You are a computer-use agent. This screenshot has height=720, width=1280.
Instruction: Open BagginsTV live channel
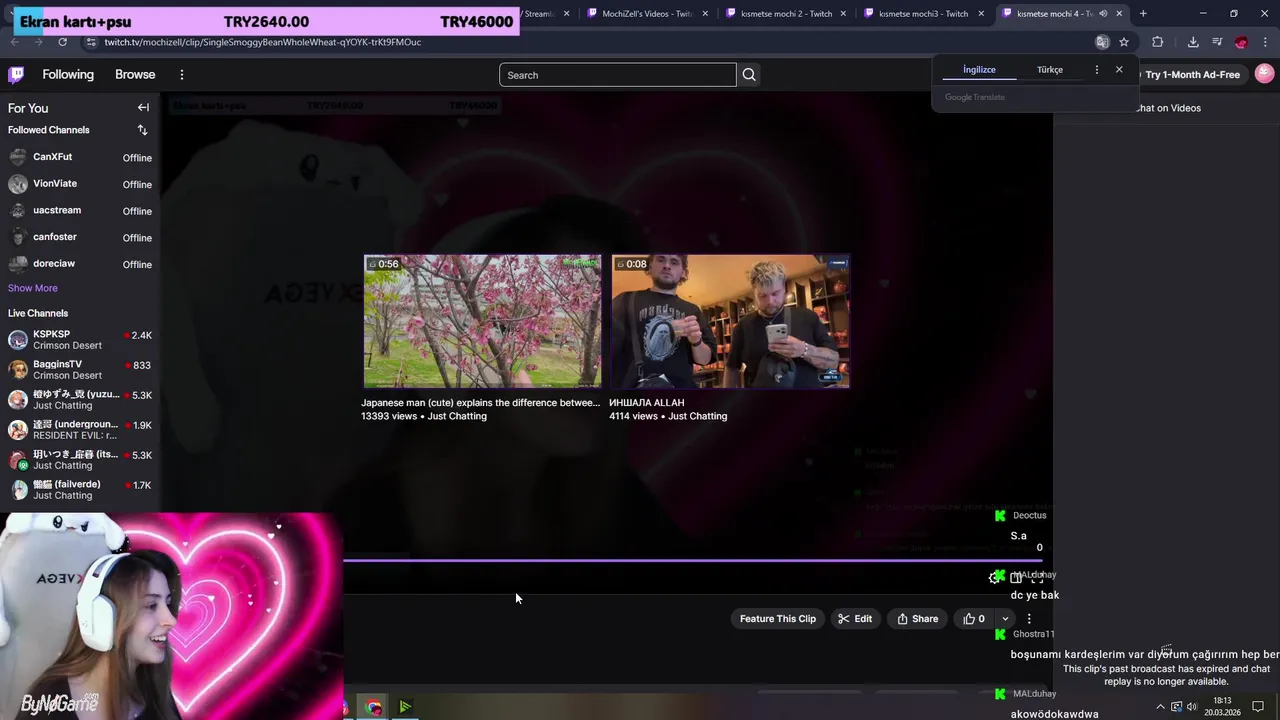80,370
